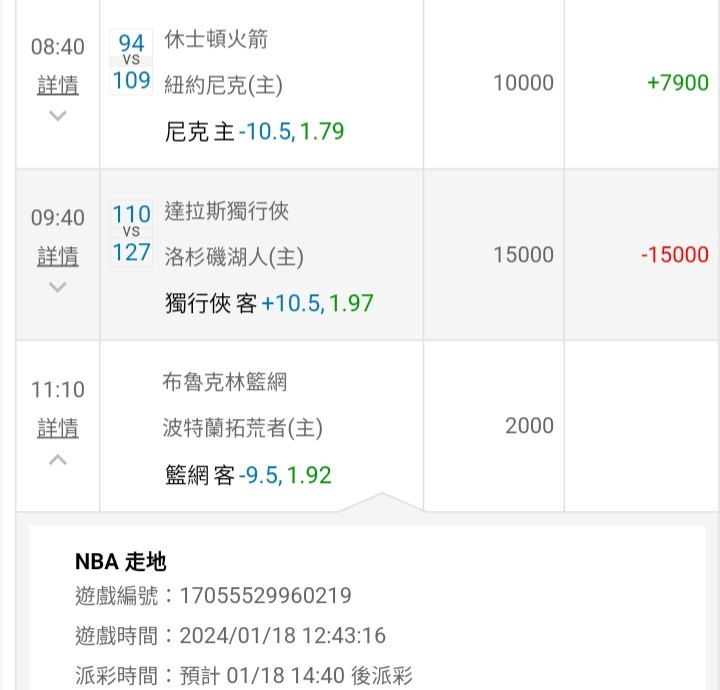Click bet line 籃網 客 -9.5, 1.92

[x=248, y=474]
